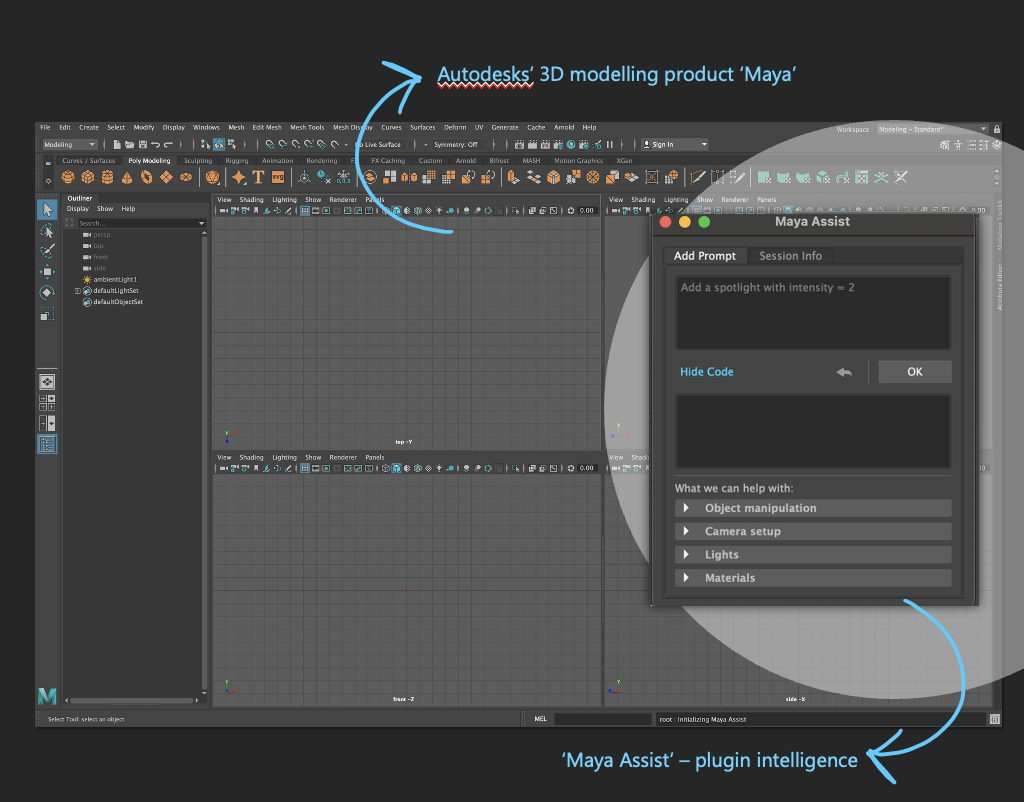1024x802 pixels.
Task: Toggle the four-view layout button
Action: 47,402
